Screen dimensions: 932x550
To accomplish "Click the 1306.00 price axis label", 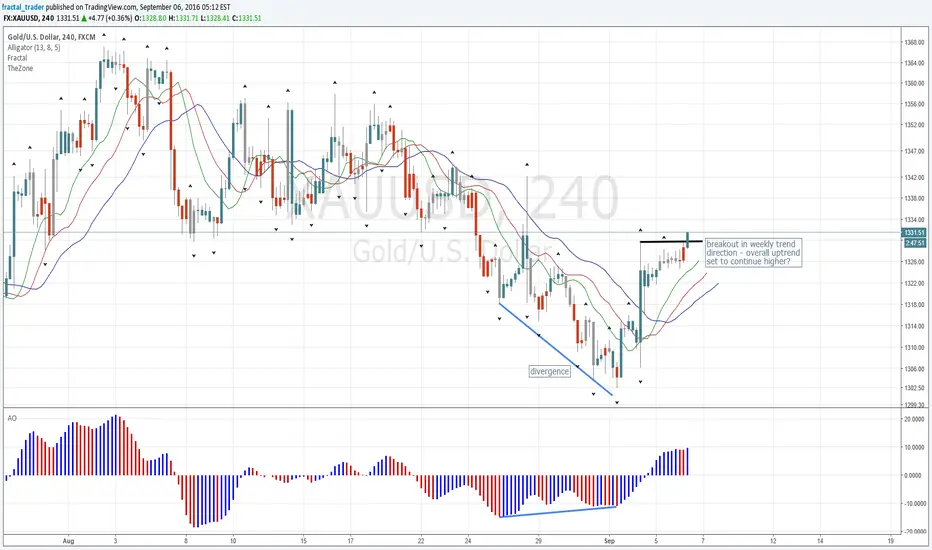I will [915, 369].
